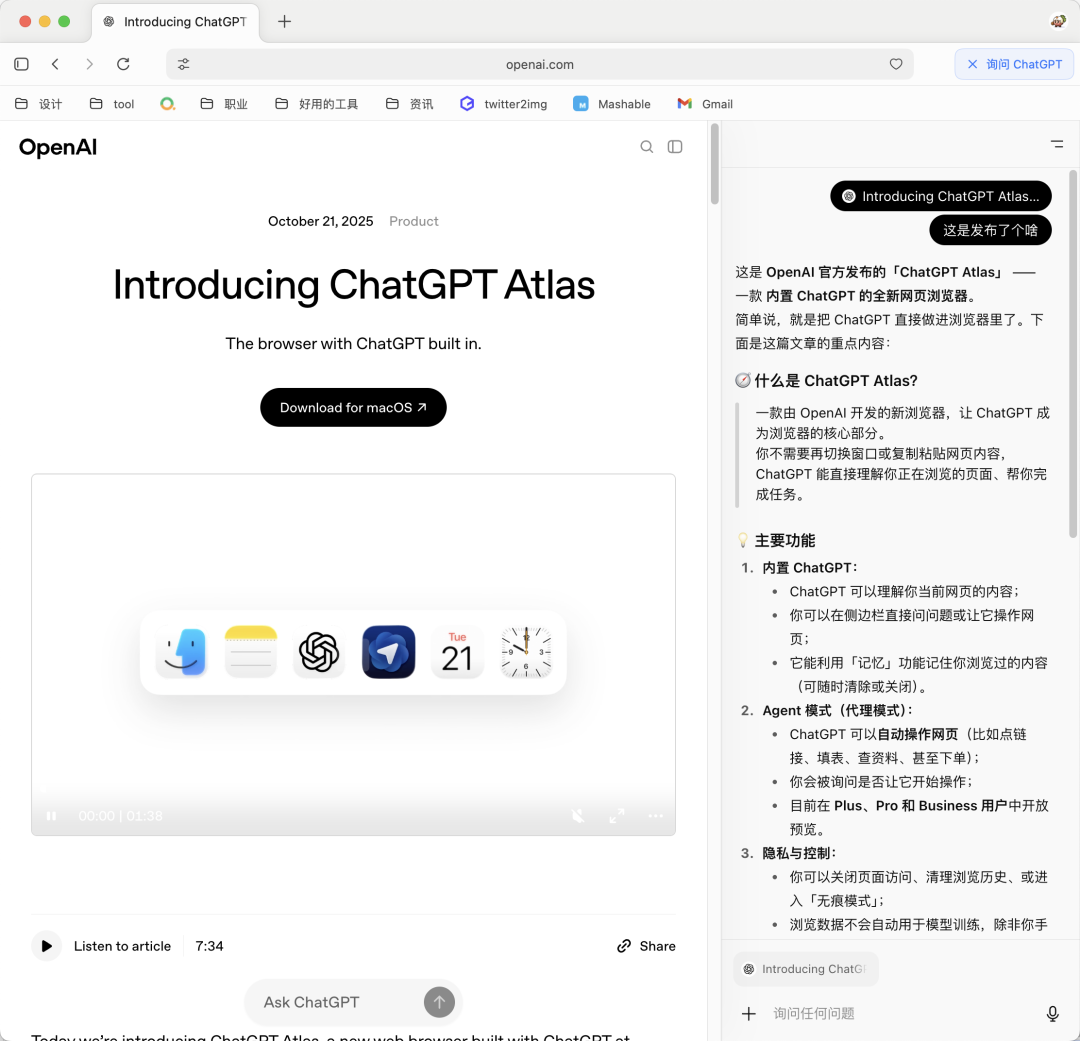Viewport: 1080px width, 1041px height.
Task: Unmute the video via the crossed speaker icon
Action: click(x=578, y=816)
